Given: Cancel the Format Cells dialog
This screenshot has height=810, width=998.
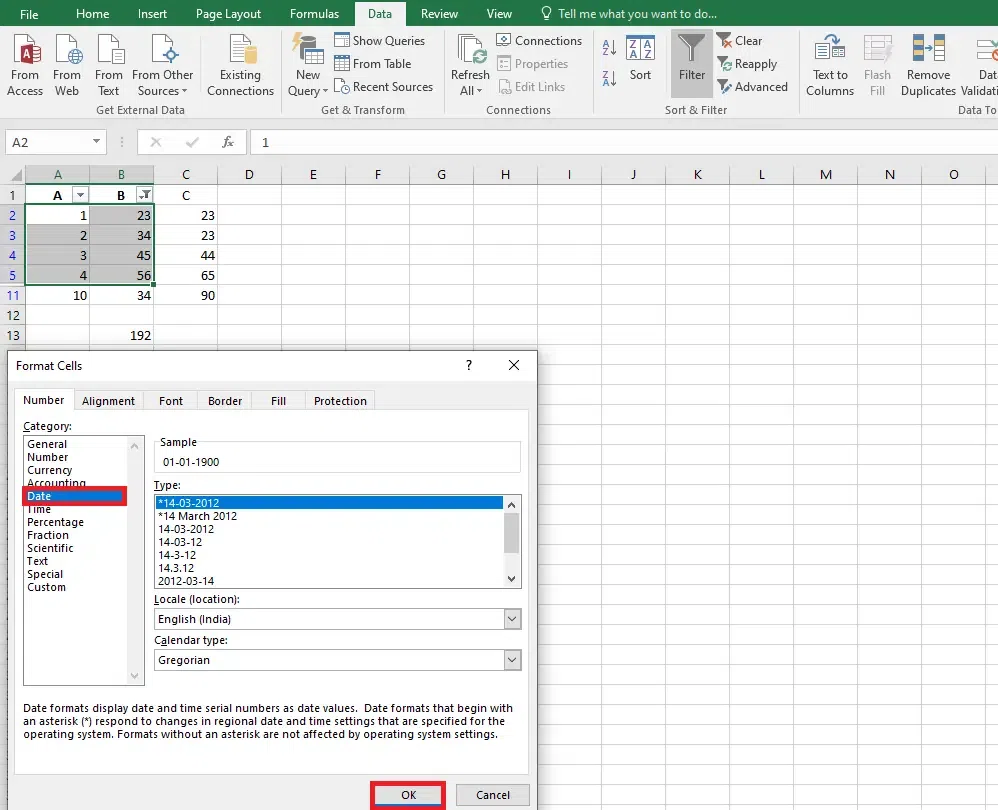Looking at the screenshot, I should [492, 795].
